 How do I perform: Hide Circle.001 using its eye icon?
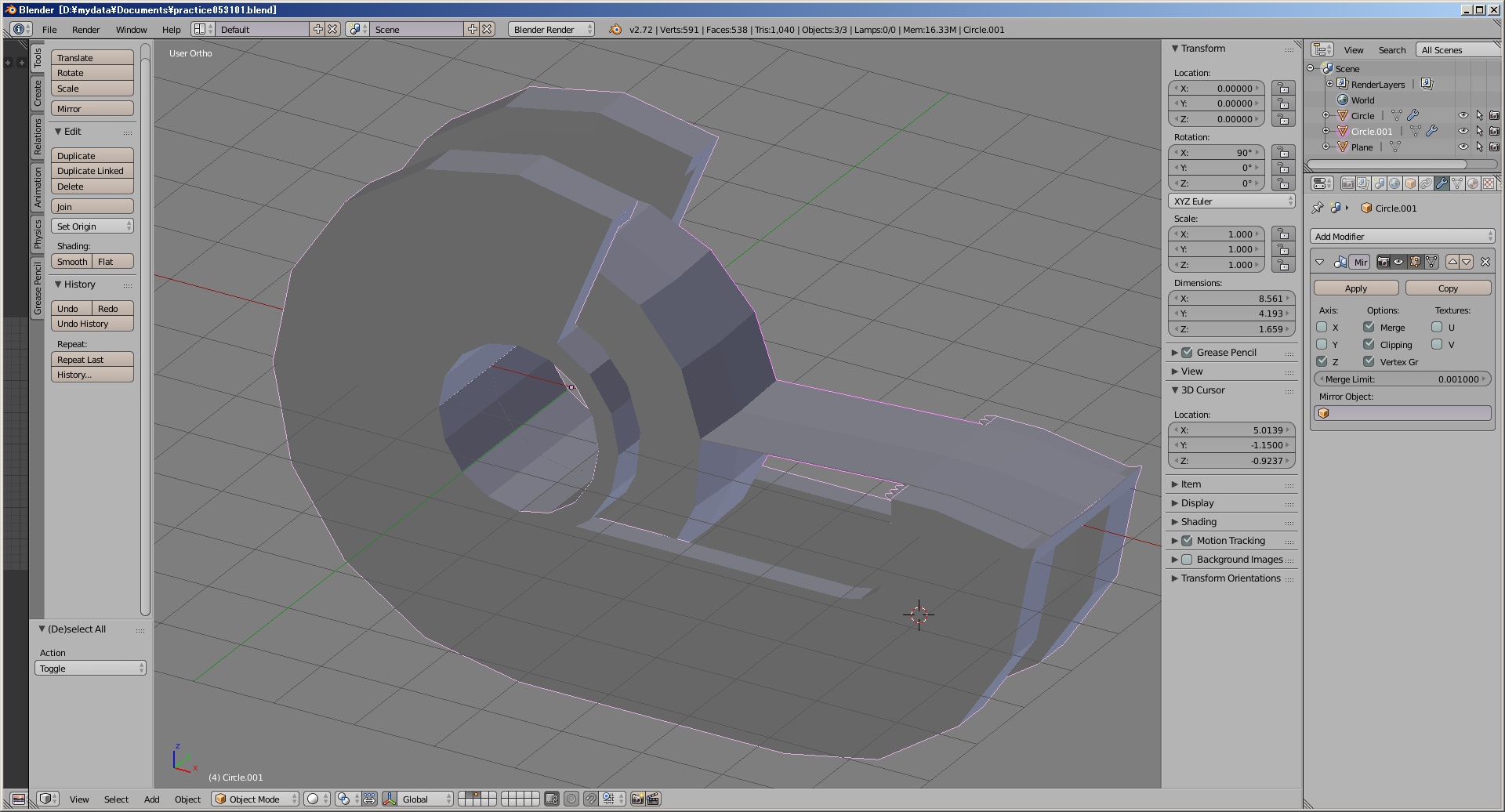tap(1463, 131)
